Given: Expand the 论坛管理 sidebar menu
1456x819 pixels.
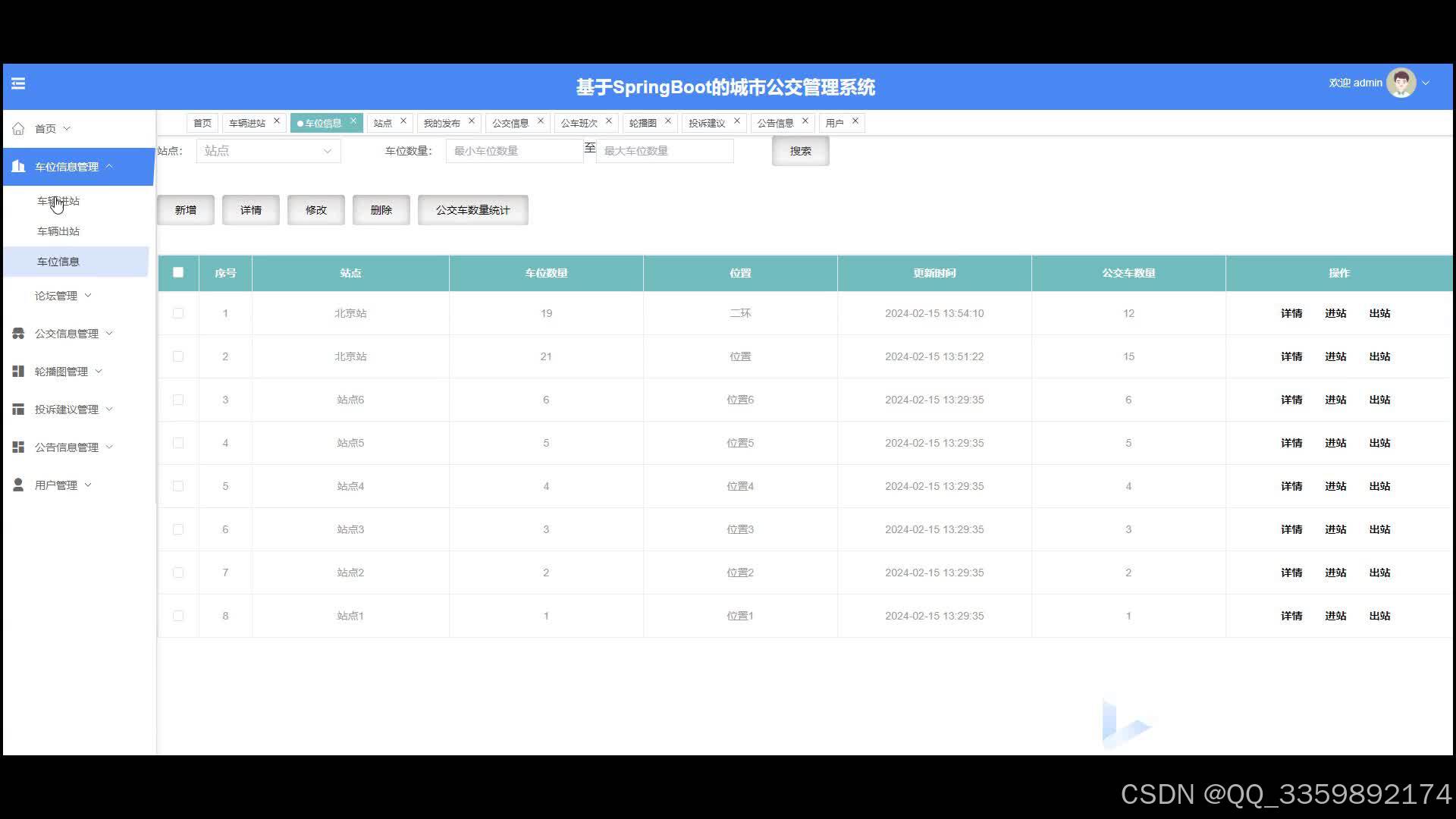Looking at the screenshot, I should pos(88,296).
